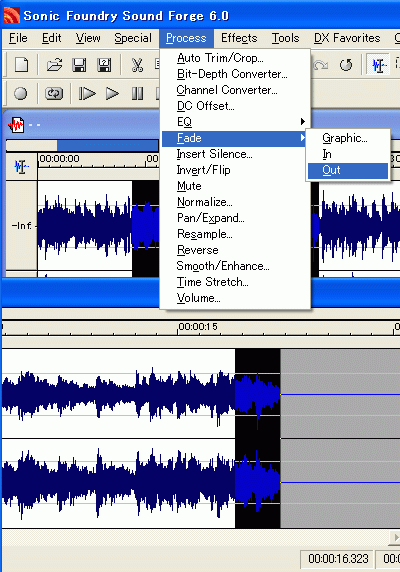Click the Save As floppy icon

104,65
